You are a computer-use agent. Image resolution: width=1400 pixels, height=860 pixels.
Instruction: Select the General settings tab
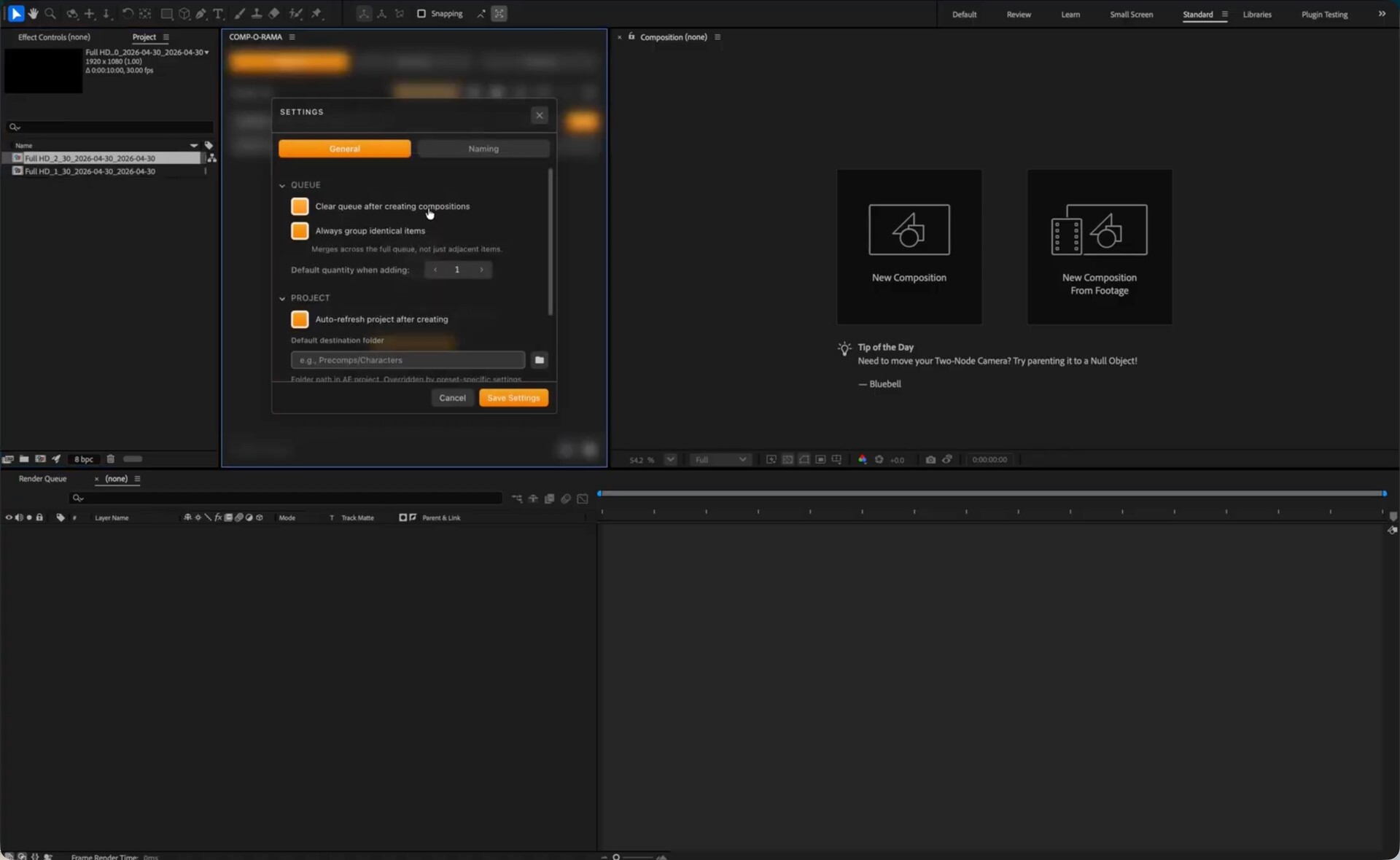(345, 149)
